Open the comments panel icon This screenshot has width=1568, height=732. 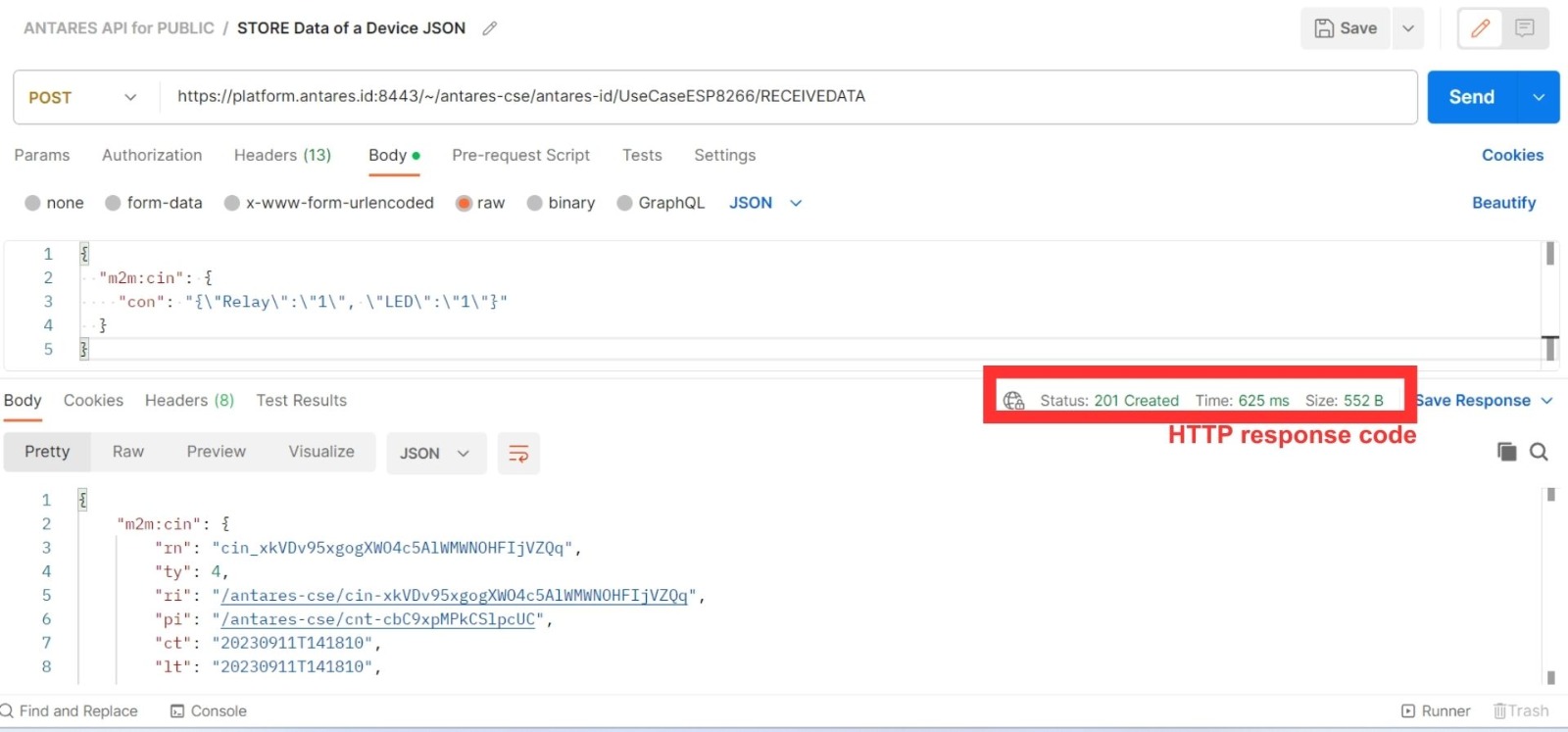pos(1525,28)
